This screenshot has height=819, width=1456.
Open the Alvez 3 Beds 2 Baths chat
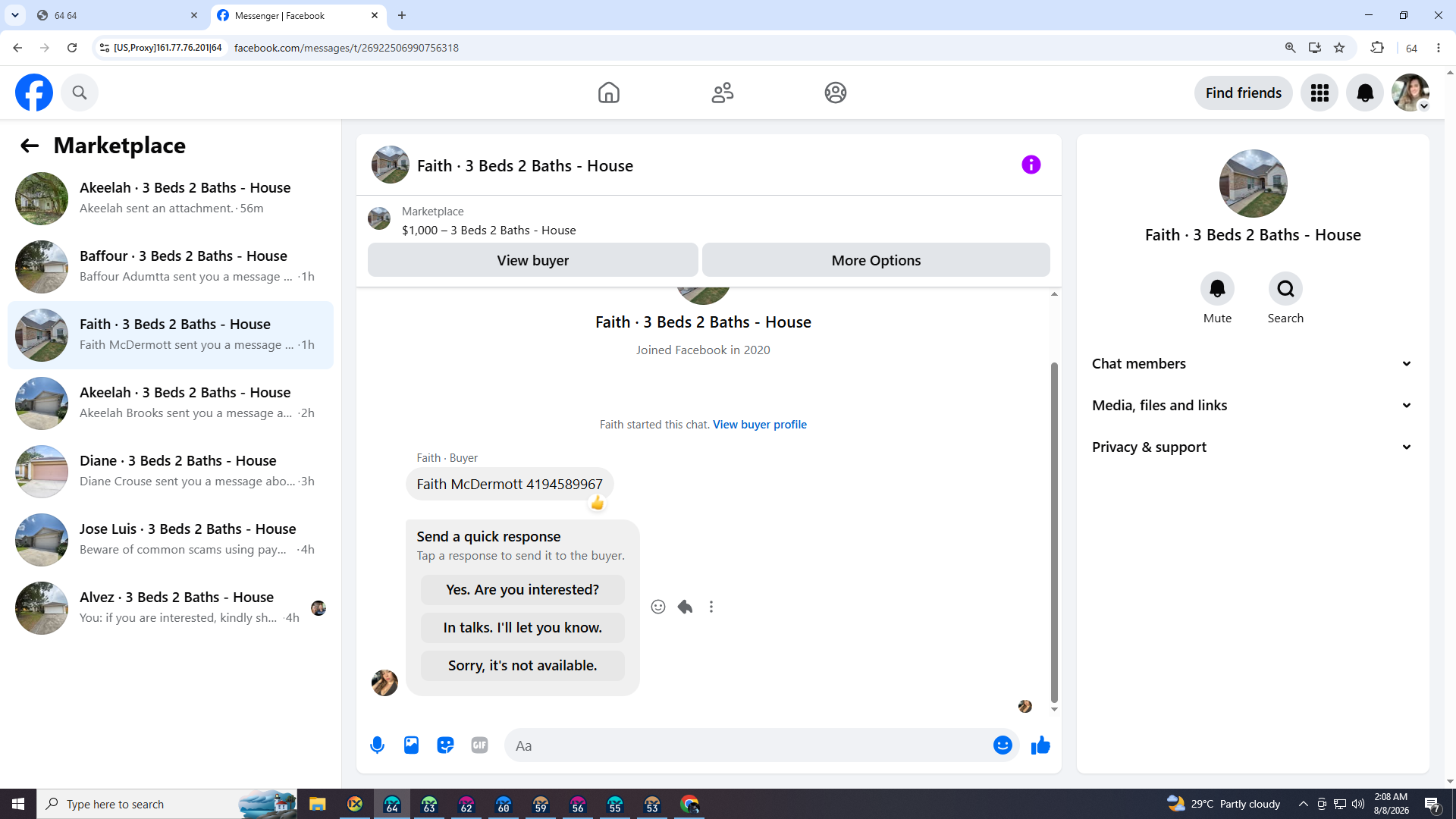171,608
